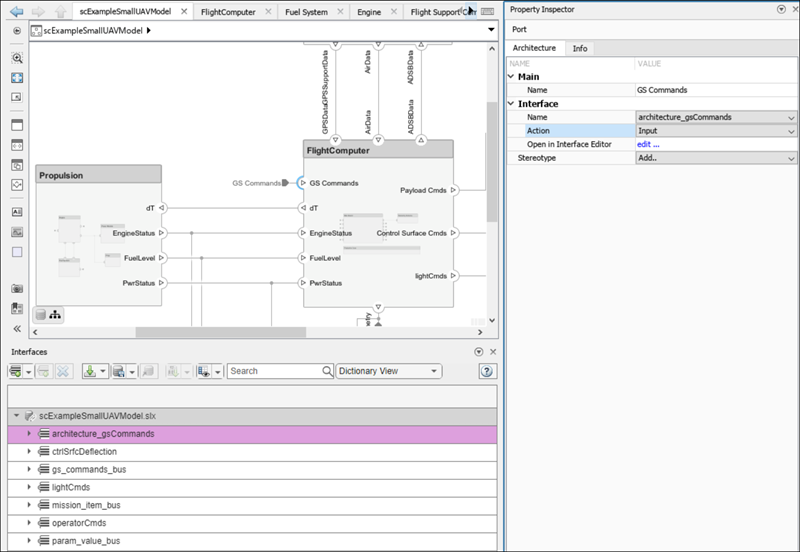Viewport: 800px width, 552px height.
Task: Click the edit link for Interface Editor
Action: pos(648,144)
